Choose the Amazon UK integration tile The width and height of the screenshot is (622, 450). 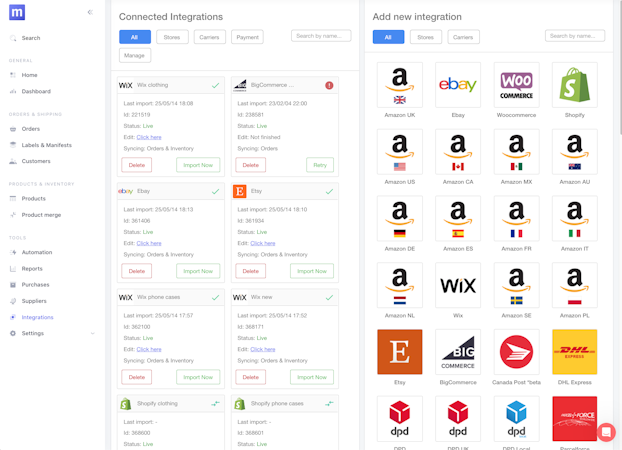coord(399,85)
